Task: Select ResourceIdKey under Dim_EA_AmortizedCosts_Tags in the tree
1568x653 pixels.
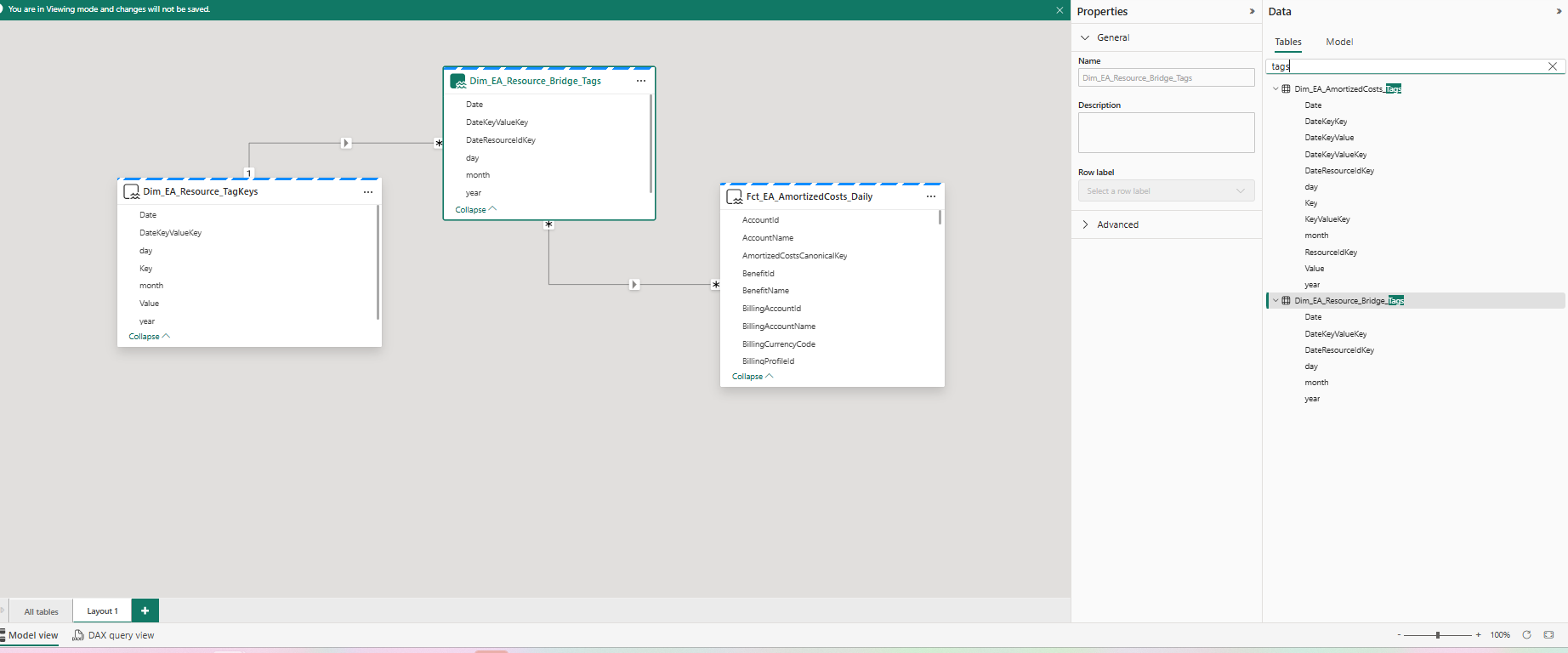Action: click(1331, 253)
